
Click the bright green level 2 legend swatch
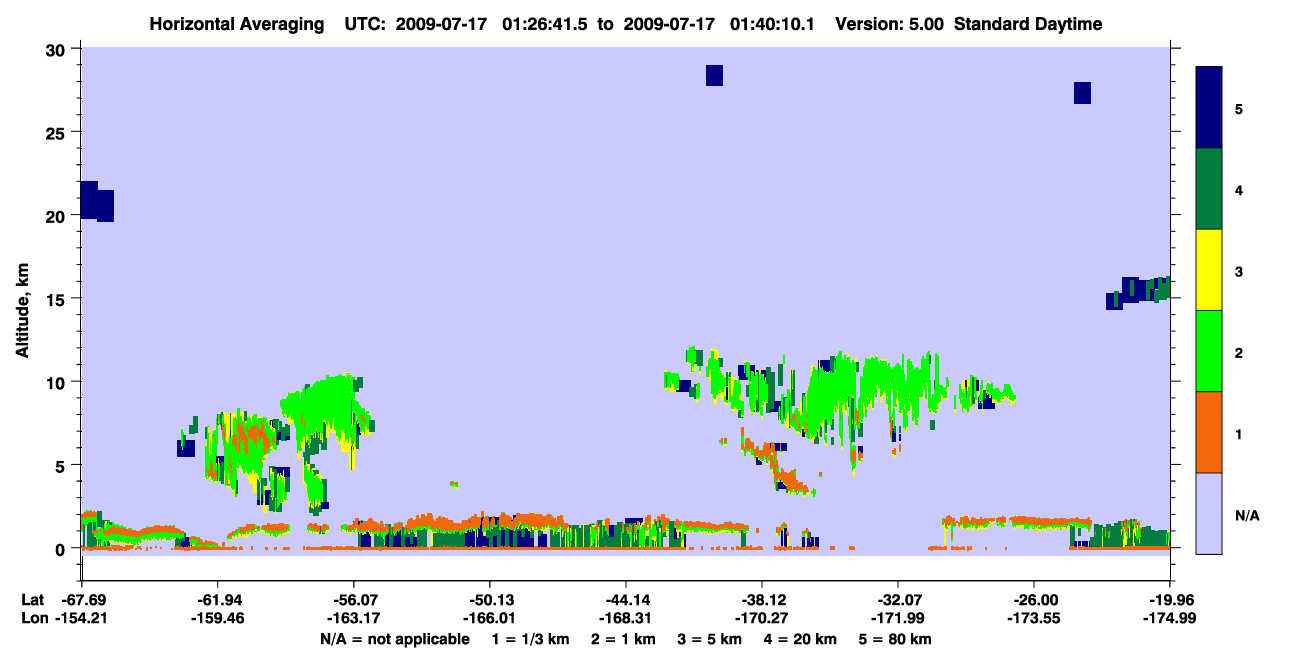click(1209, 351)
